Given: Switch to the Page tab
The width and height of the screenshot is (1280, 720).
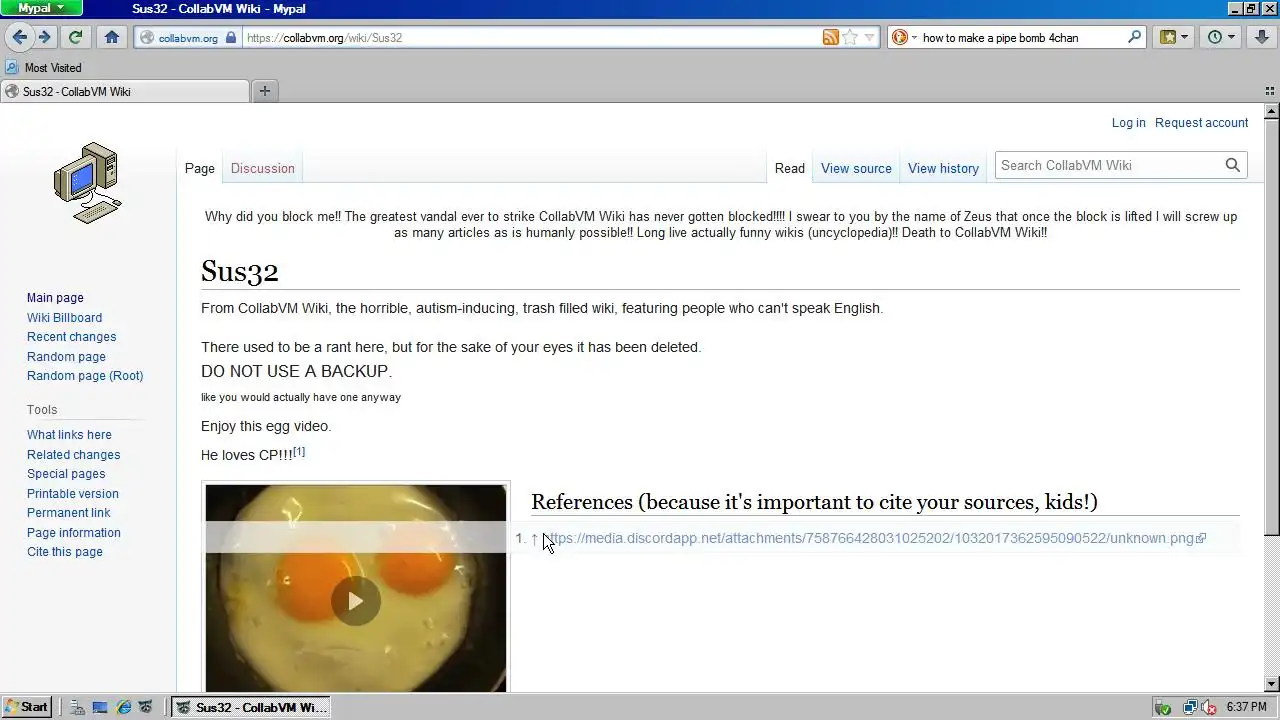Looking at the screenshot, I should (x=200, y=168).
